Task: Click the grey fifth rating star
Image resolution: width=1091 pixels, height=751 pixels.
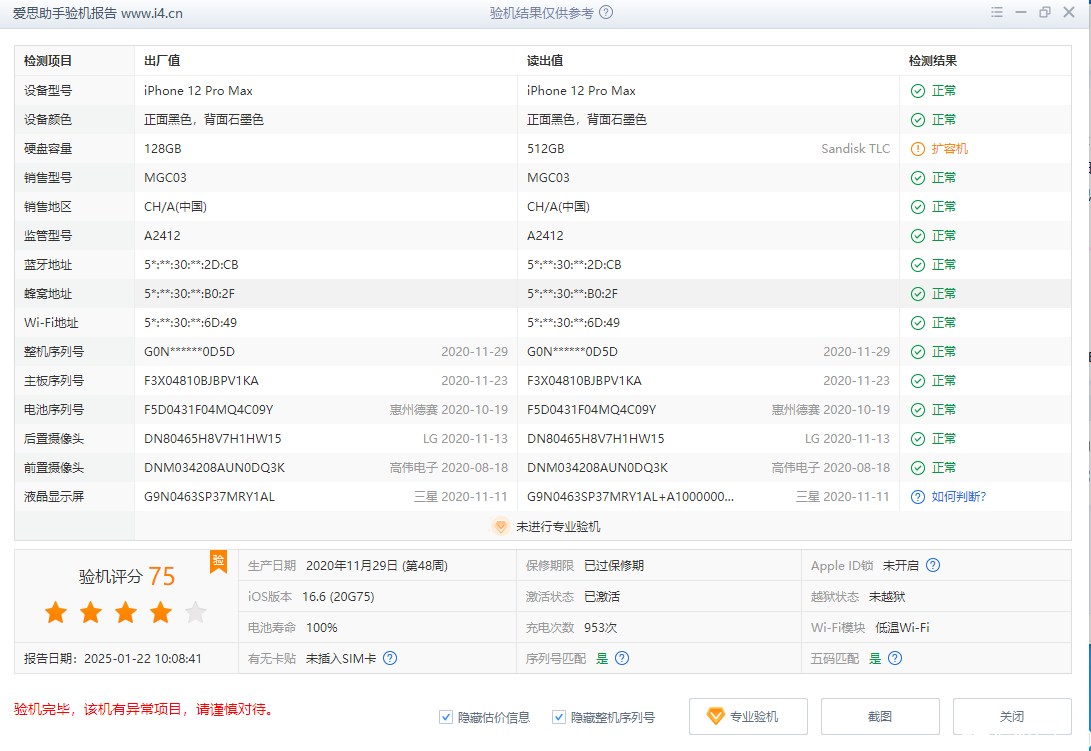Action: pos(196,613)
